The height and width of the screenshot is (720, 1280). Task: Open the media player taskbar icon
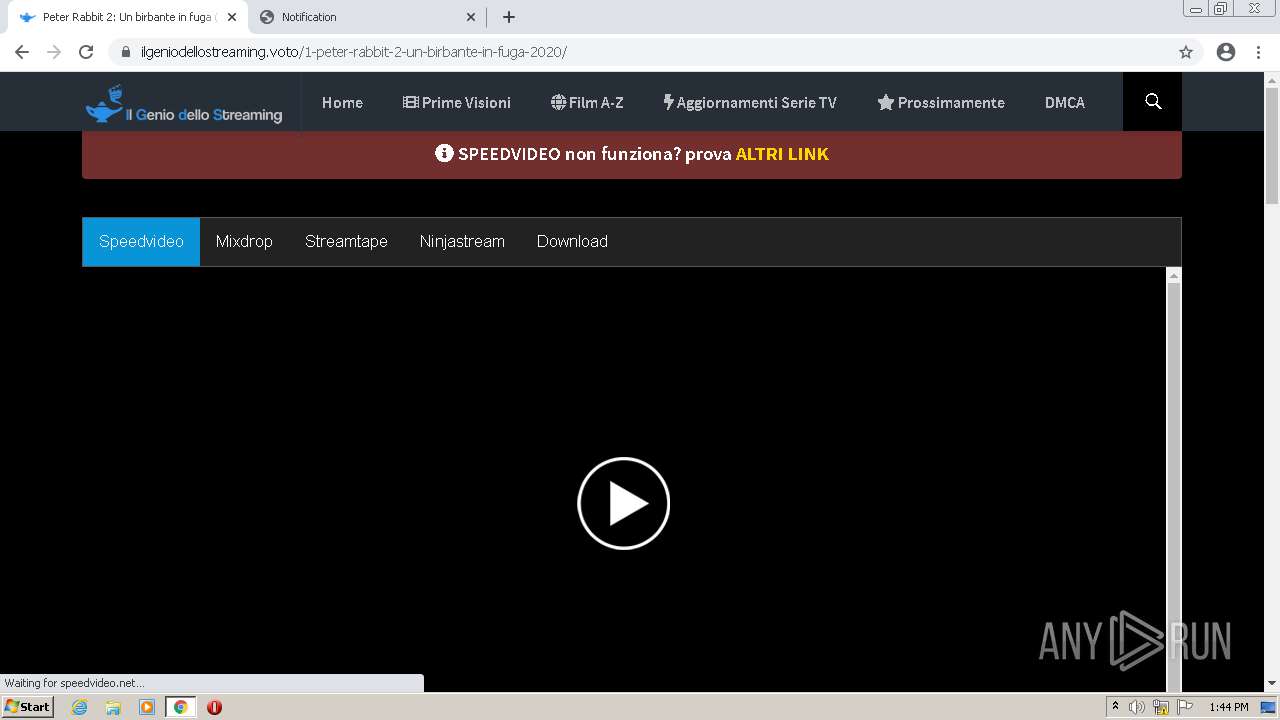pyautogui.click(x=147, y=707)
